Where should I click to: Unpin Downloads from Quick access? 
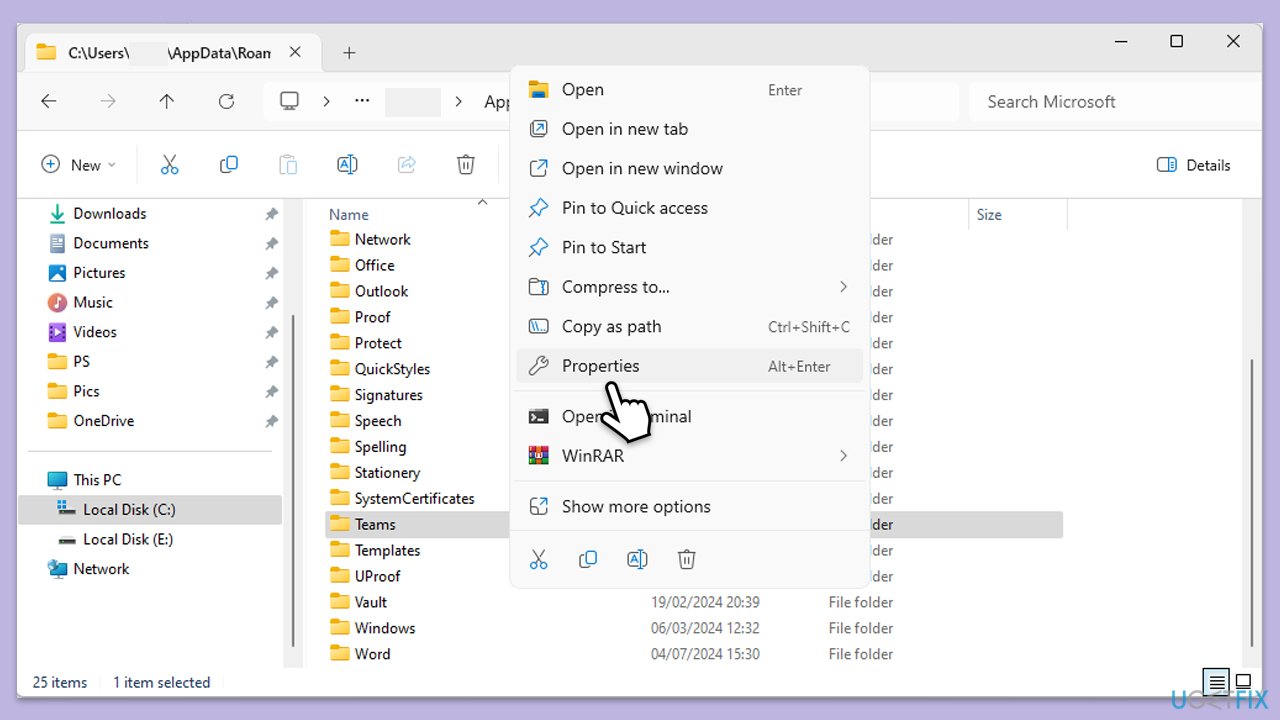pyautogui.click(x=271, y=214)
